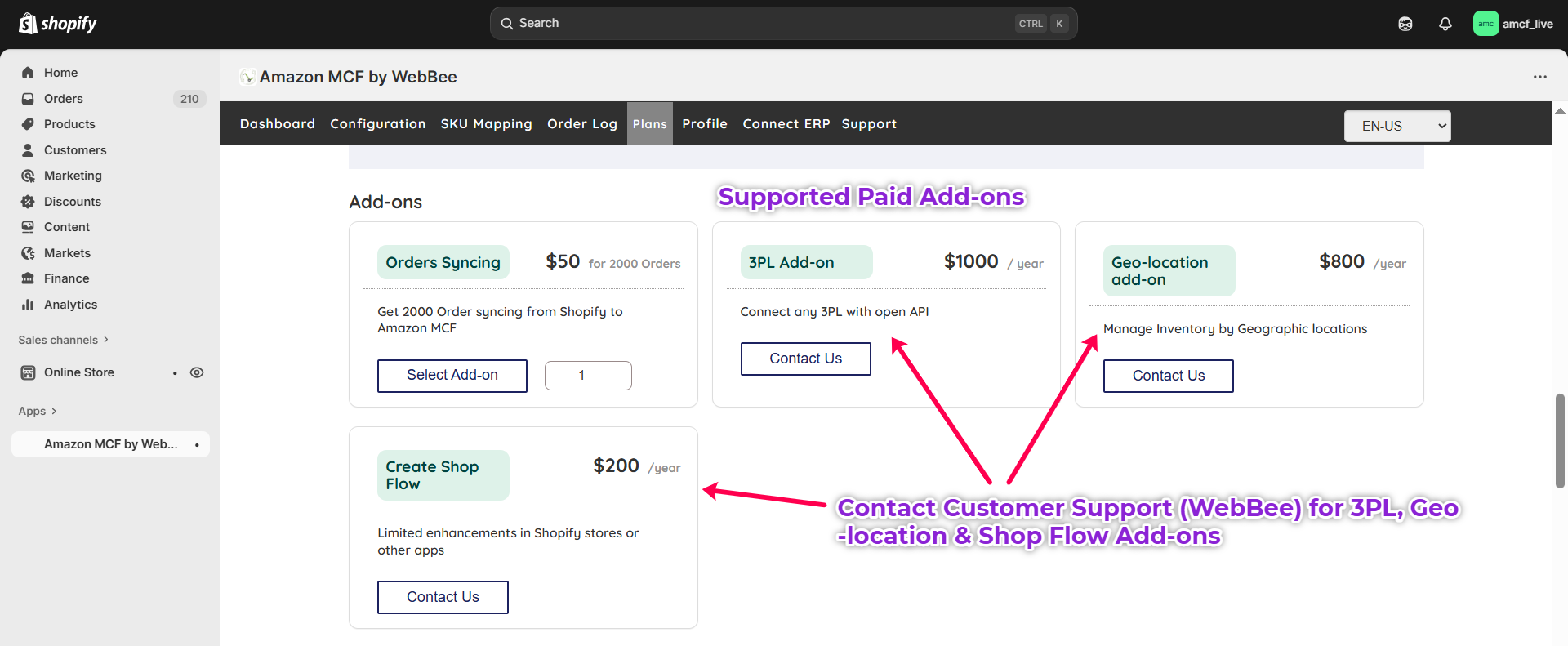Screen dimensions: 1568x646
Task: Click the Finance bank icon
Action: (28, 278)
